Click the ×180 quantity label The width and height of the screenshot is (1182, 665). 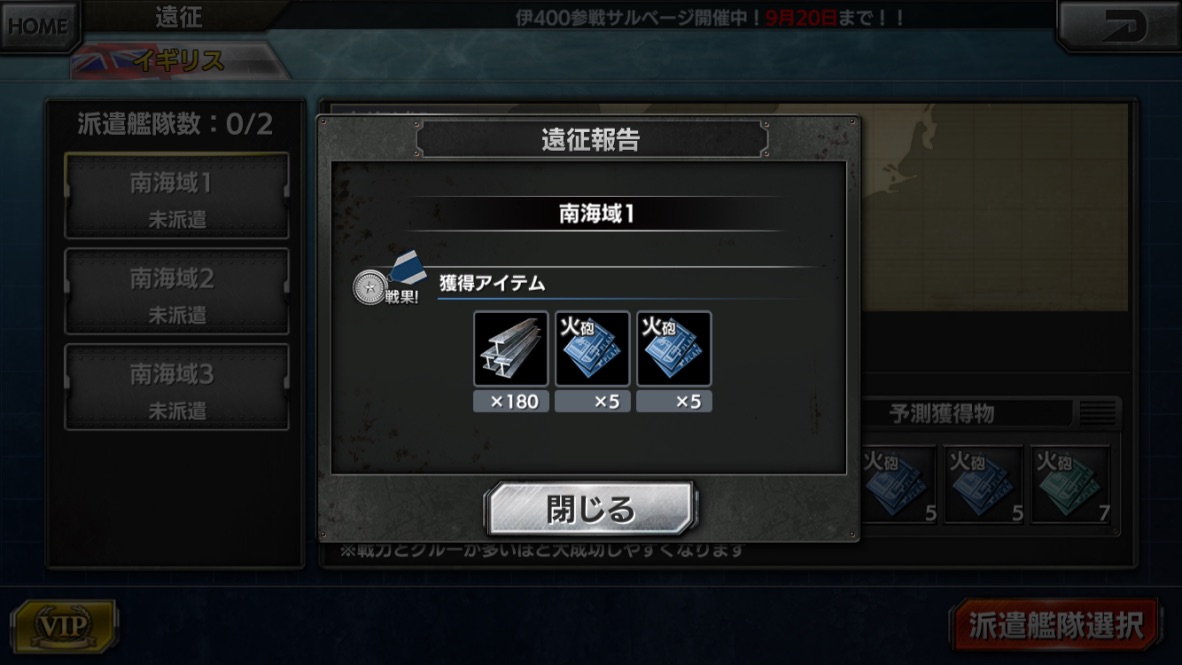(511, 401)
